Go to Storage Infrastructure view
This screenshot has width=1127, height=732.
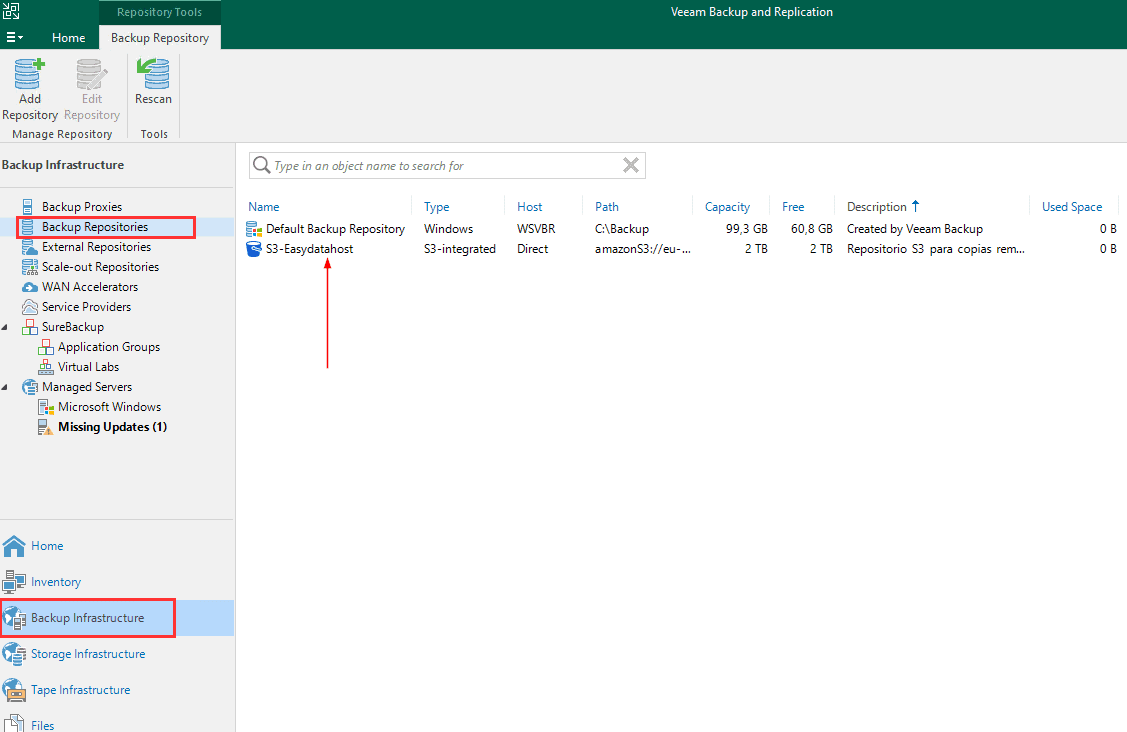click(88, 654)
